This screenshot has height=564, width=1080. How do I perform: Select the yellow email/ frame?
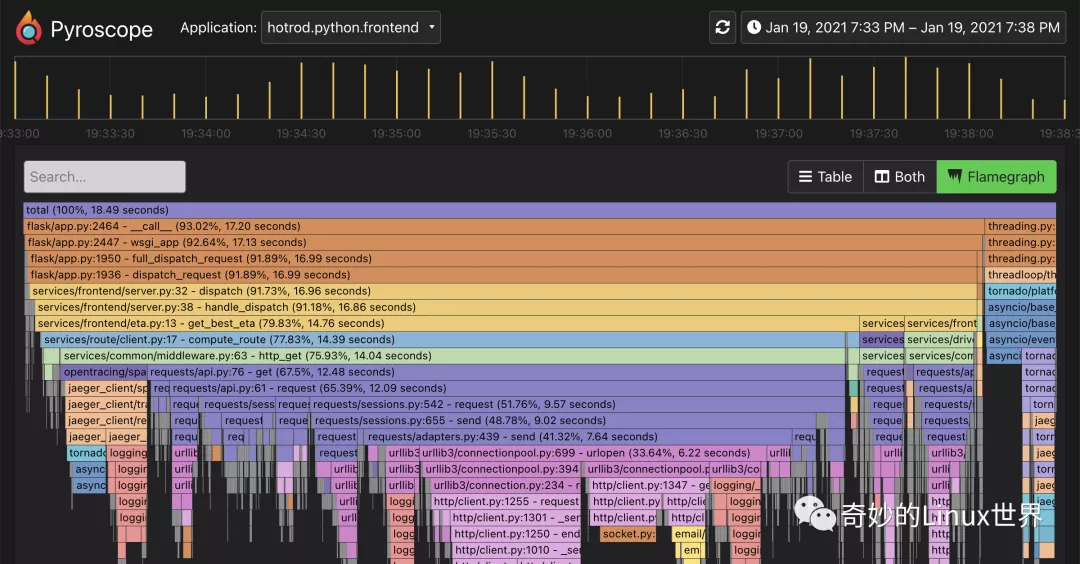click(689, 534)
